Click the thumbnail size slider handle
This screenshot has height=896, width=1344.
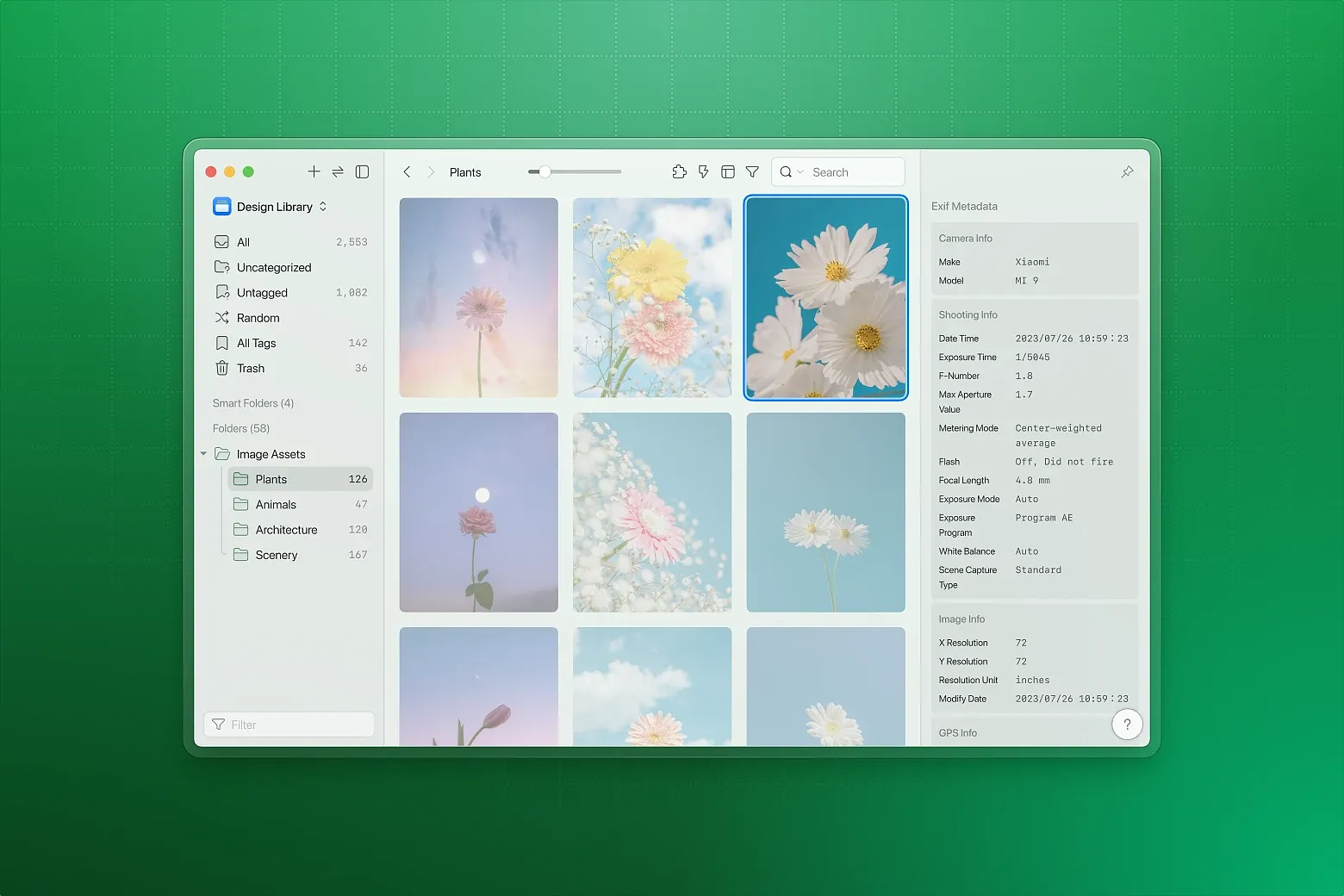click(x=544, y=171)
